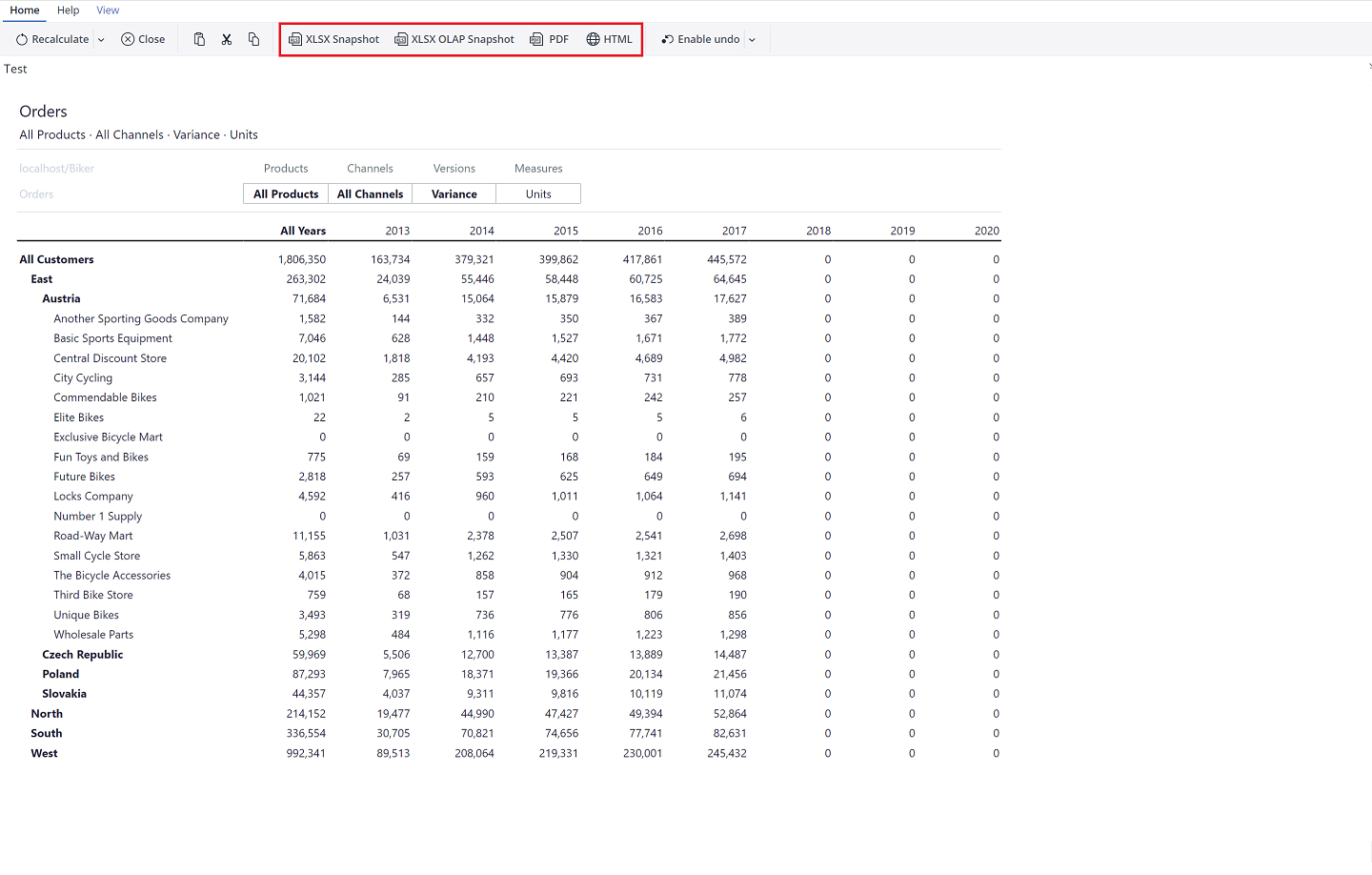Click Enable undo
The image size is (1372, 875).
[x=700, y=39]
